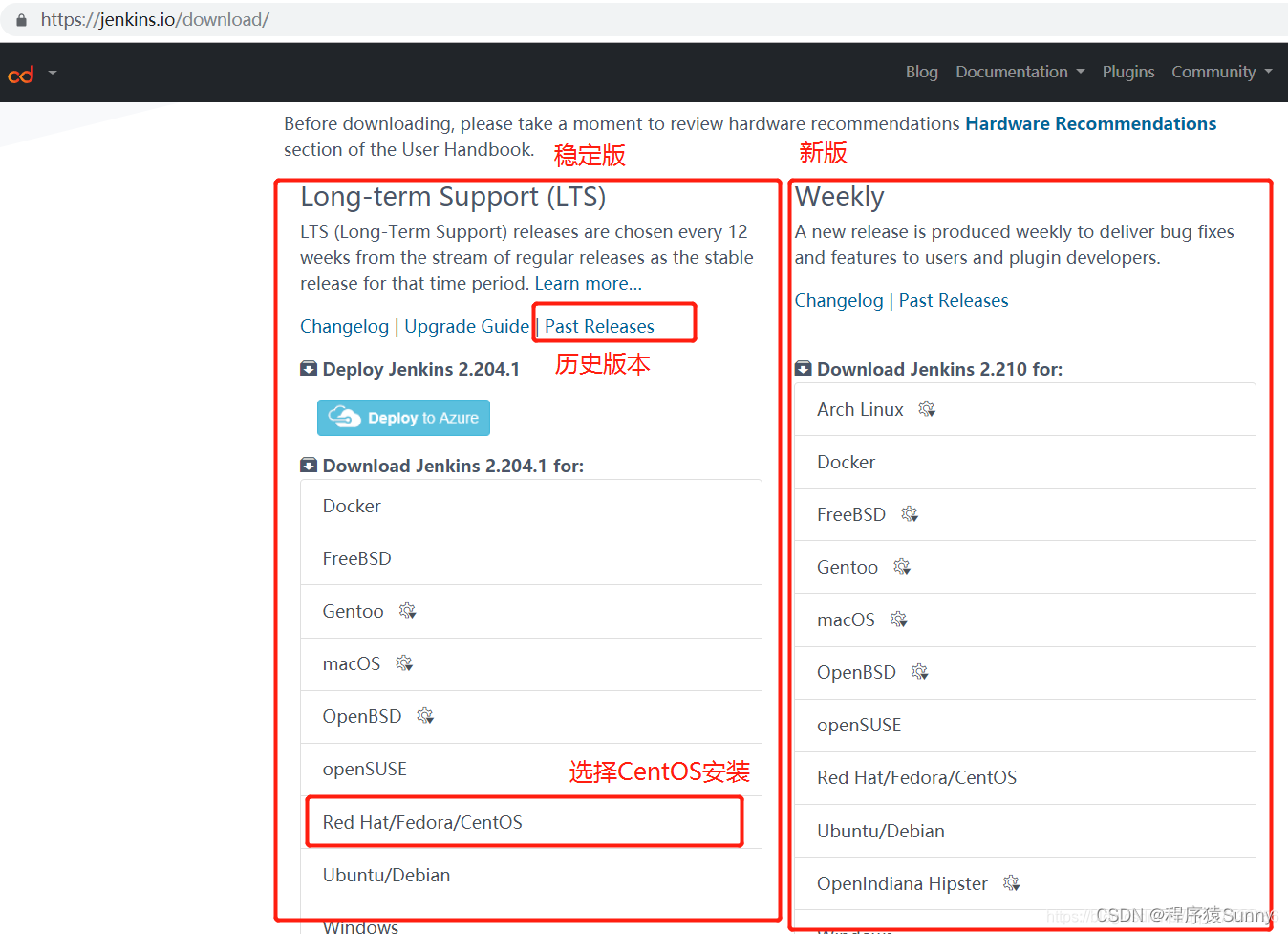Select openSUSE in LTS download list
Image resolution: width=1288 pixels, height=934 pixels.
click(x=531, y=769)
